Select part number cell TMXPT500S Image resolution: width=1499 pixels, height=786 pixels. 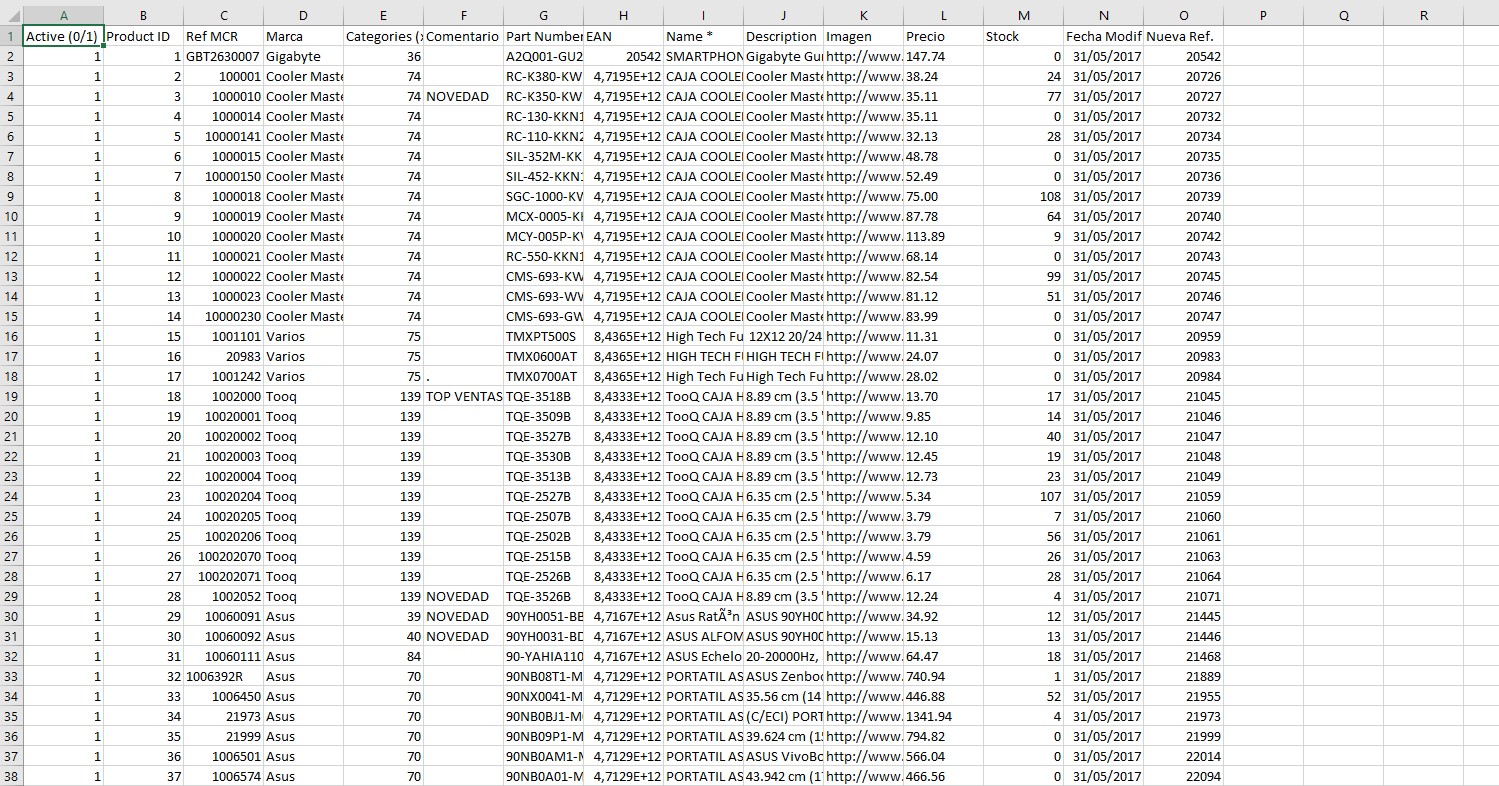544,336
